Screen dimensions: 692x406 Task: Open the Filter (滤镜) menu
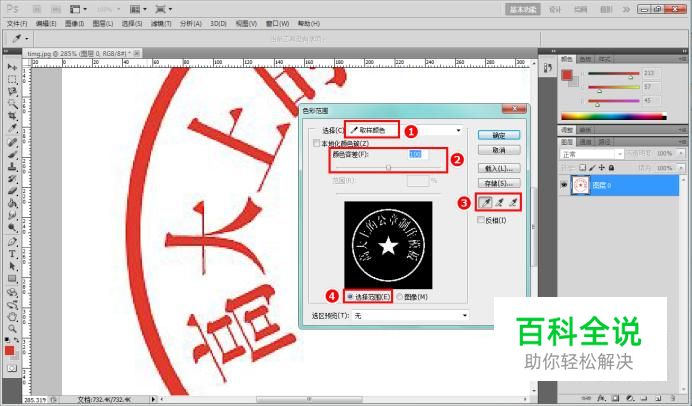[x=161, y=23]
